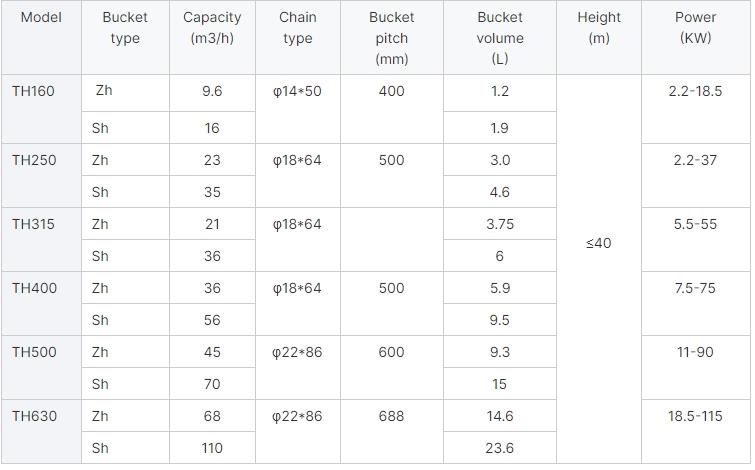The width and height of the screenshot is (755, 470).
Task: Select the TH630 model cell
Action: click(x=34, y=416)
